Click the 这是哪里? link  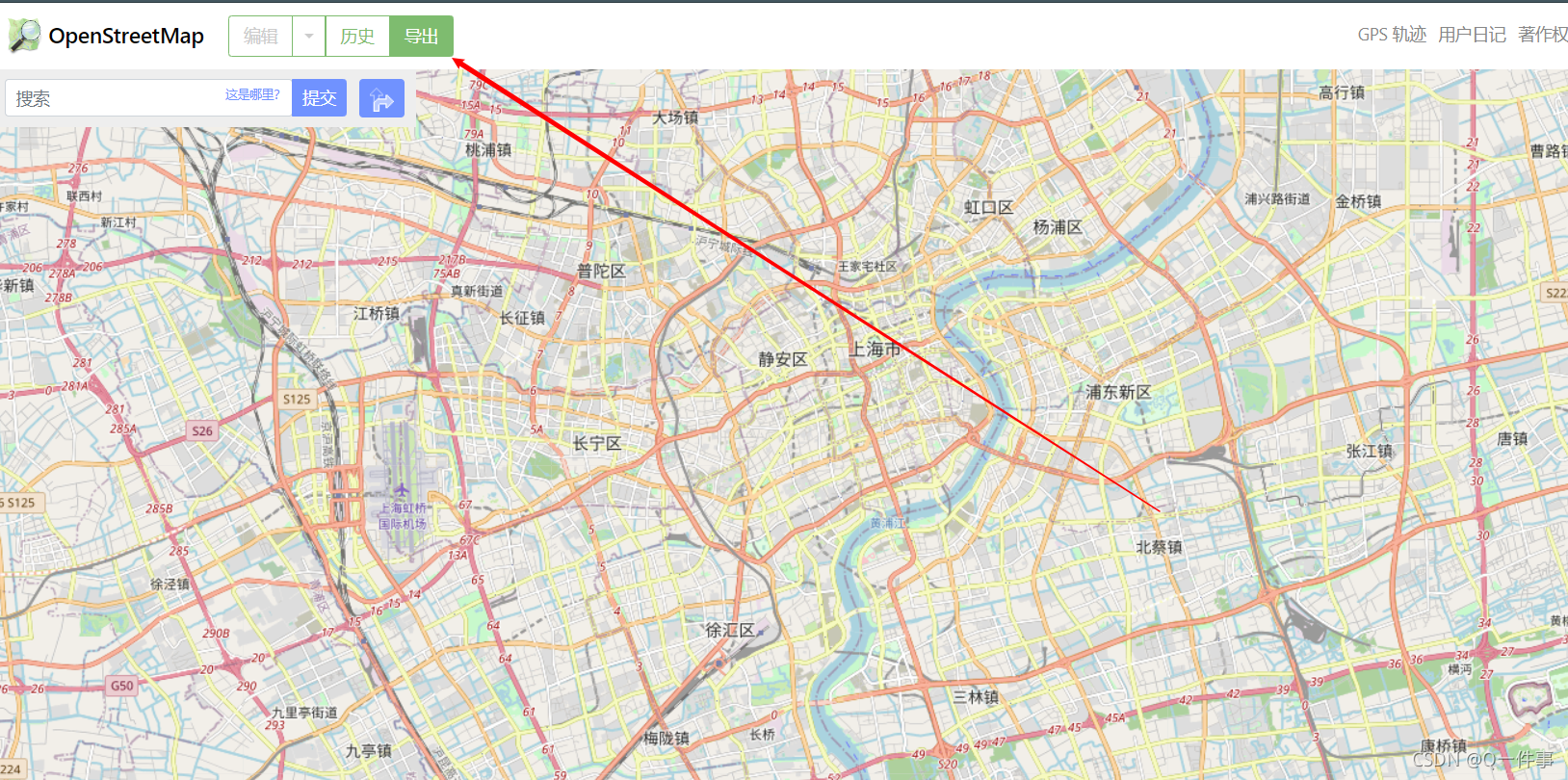252,94
